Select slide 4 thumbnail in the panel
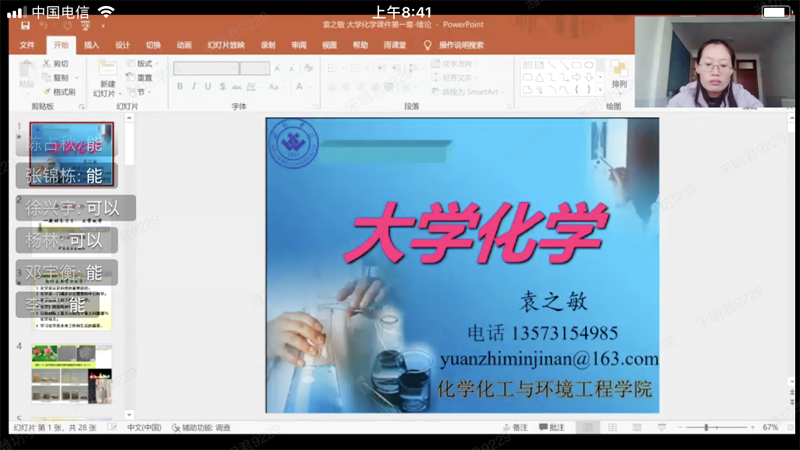 click(71, 373)
